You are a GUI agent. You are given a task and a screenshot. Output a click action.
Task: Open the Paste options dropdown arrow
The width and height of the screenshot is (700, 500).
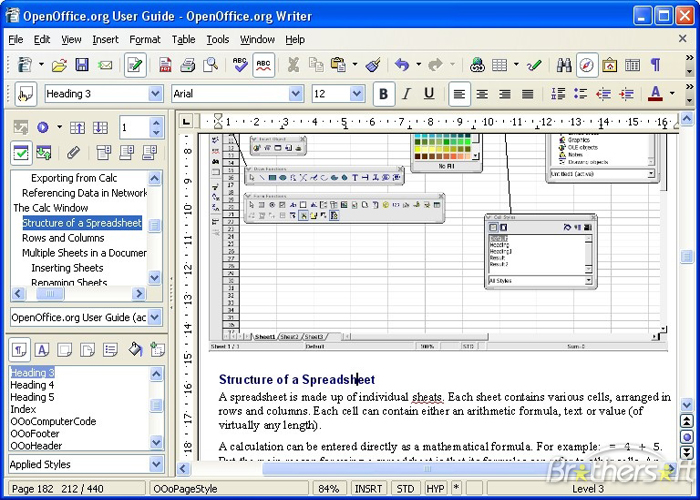point(354,65)
